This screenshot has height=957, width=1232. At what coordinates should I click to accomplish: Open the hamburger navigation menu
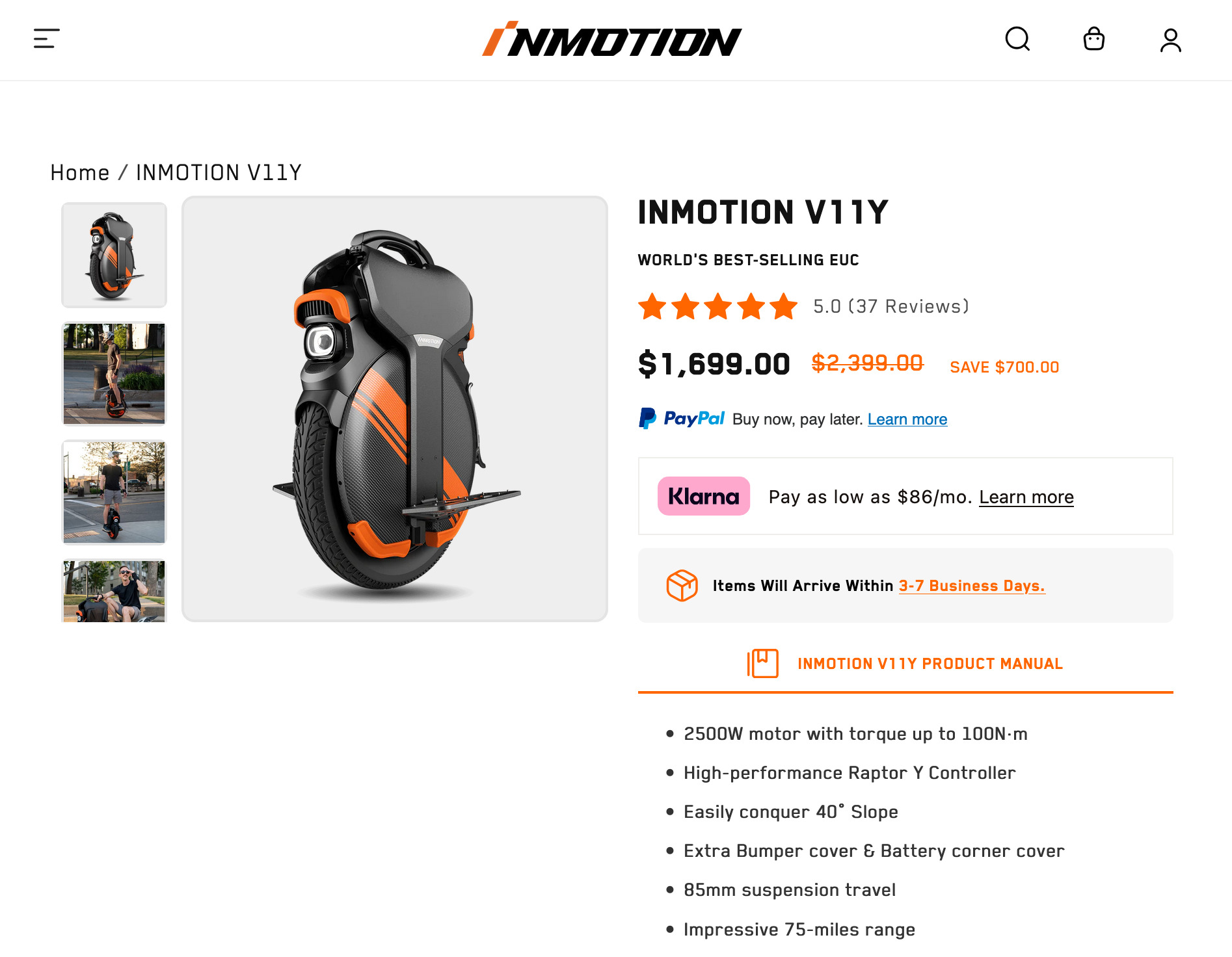tap(47, 38)
